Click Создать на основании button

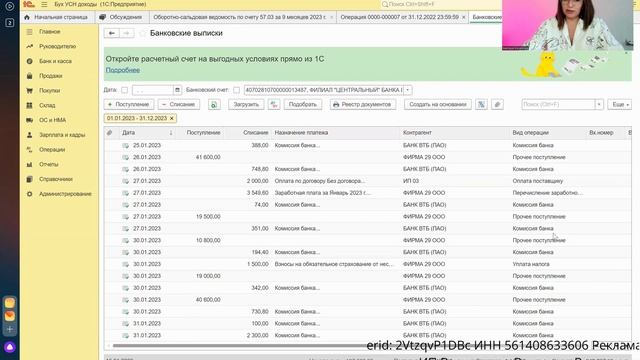pyautogui.click(x=438, y=104)
